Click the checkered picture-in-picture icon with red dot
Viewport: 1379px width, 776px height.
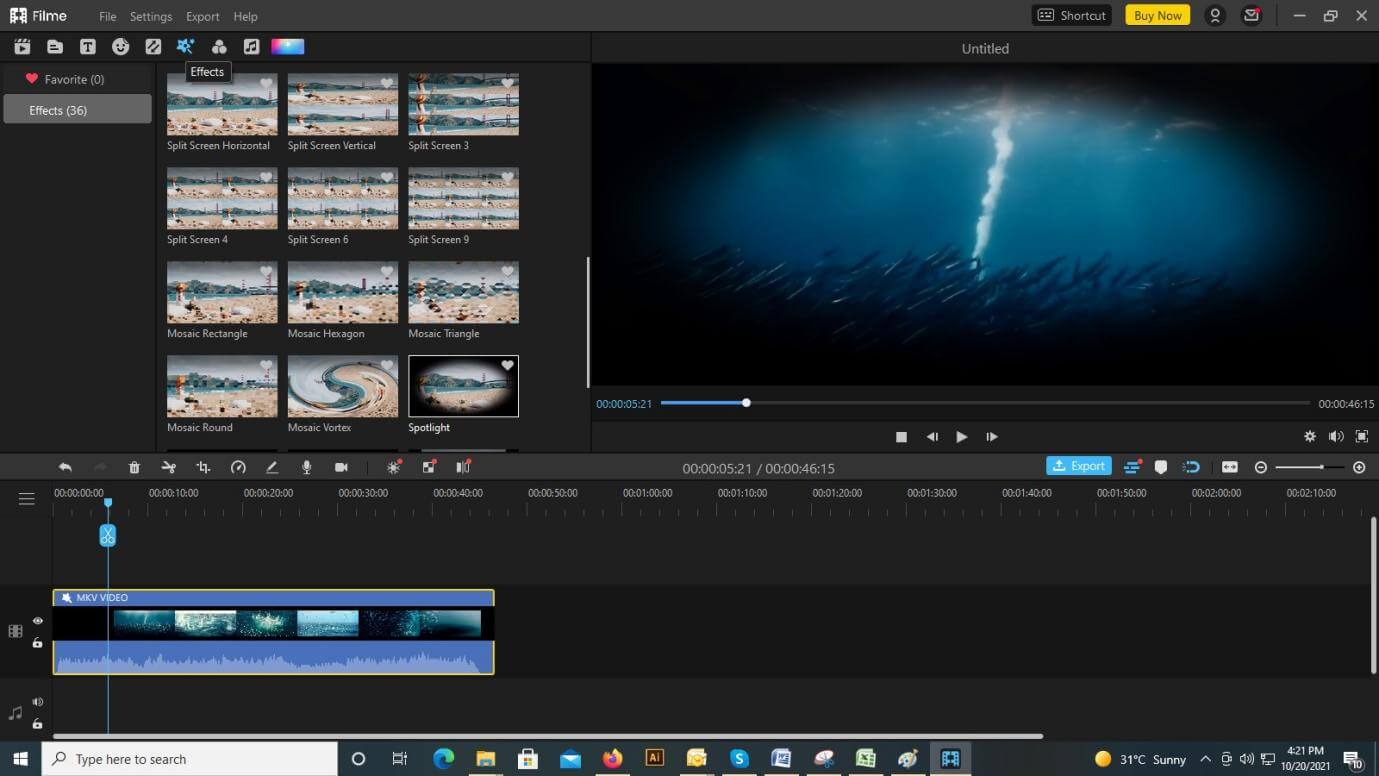[429, 467]
